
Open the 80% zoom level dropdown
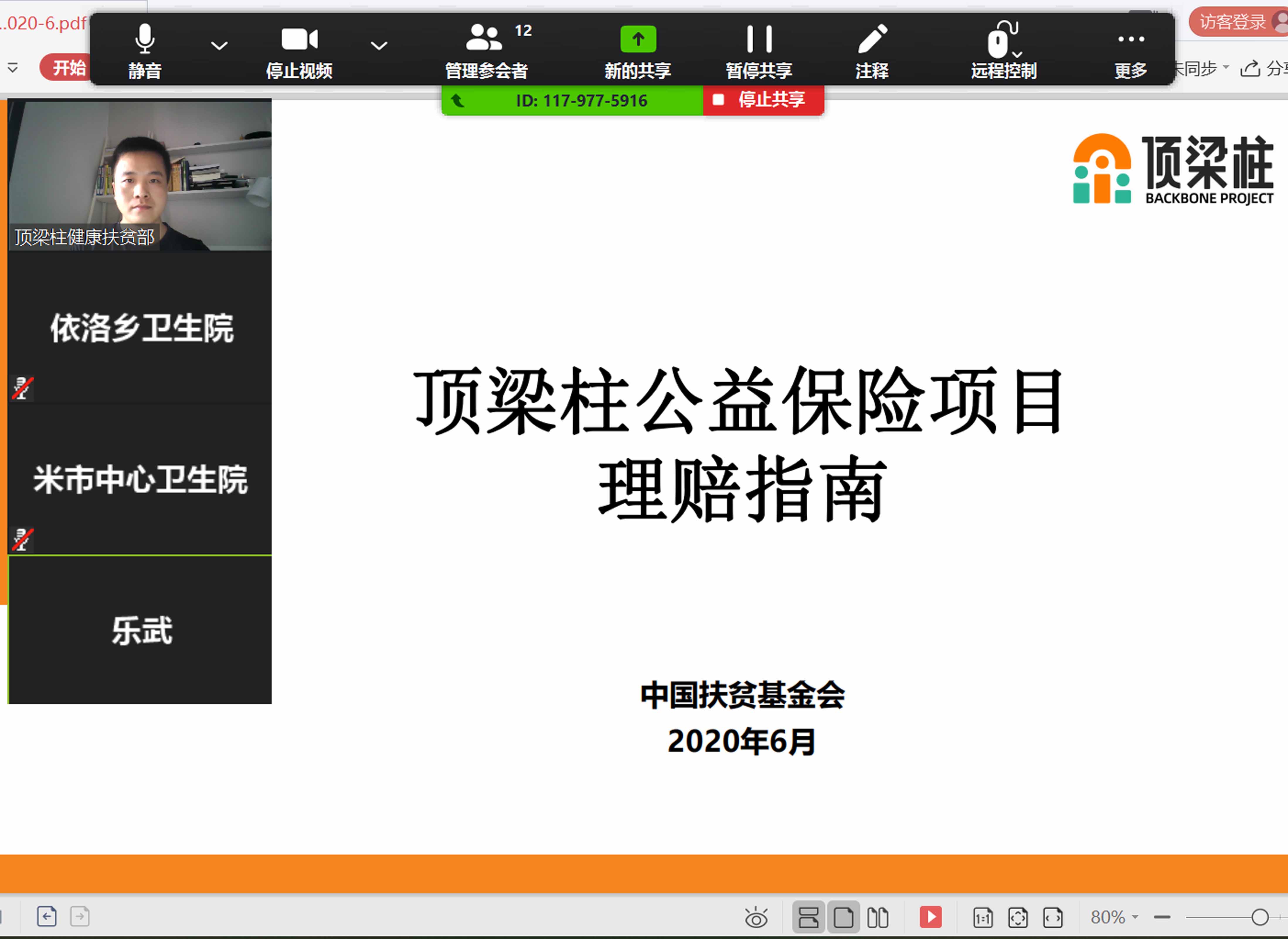click(1114, 917)
